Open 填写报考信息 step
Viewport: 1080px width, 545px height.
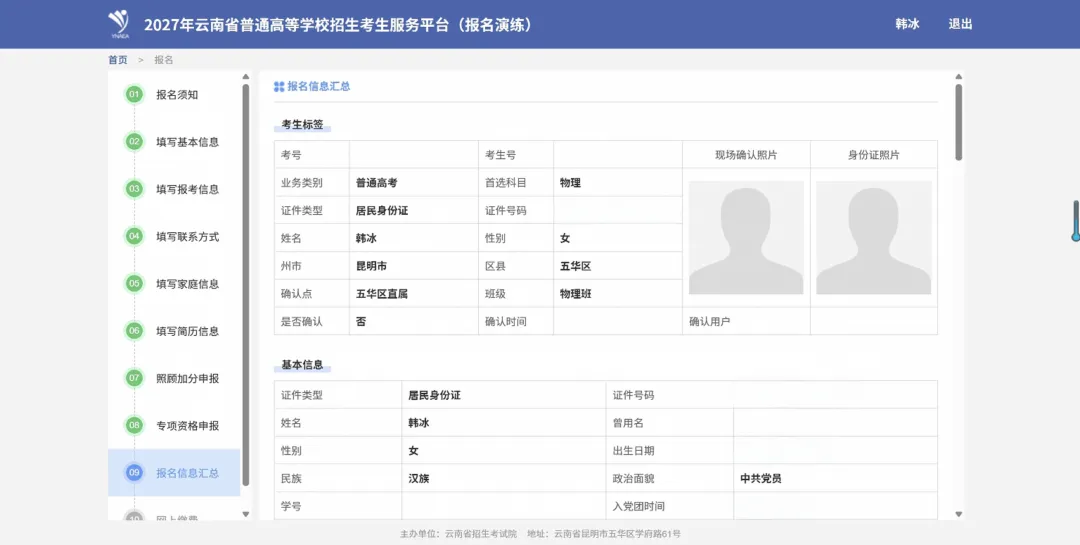(x=187, y=189)
